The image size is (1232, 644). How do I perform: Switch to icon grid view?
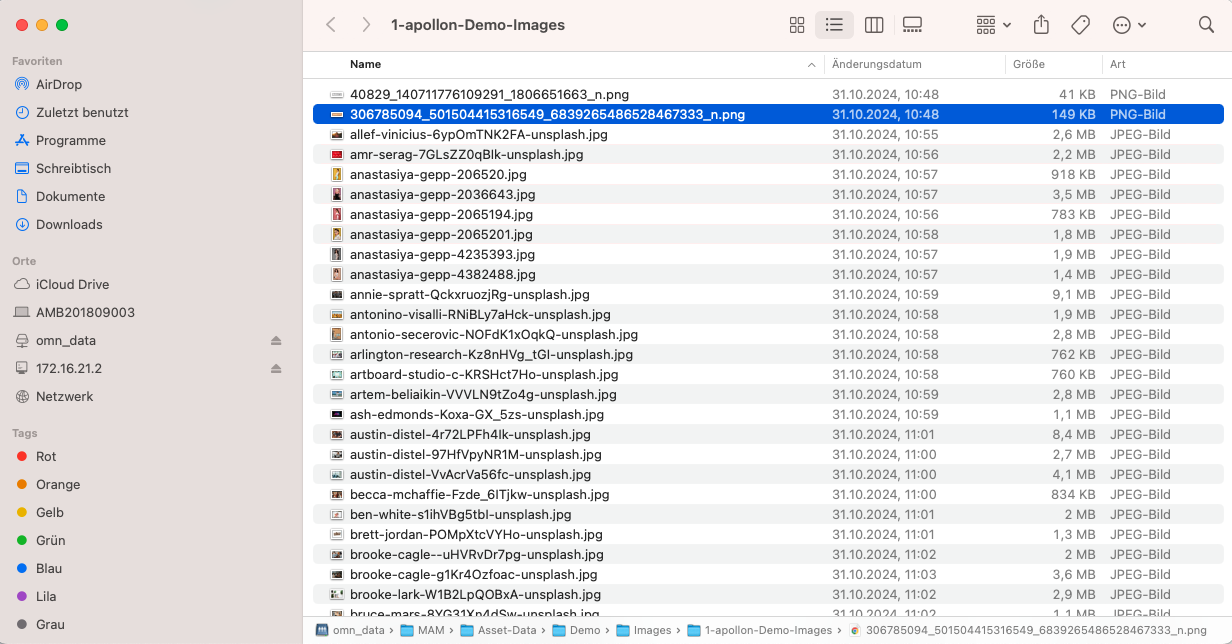pyautogui.click(x=797, y=25)
